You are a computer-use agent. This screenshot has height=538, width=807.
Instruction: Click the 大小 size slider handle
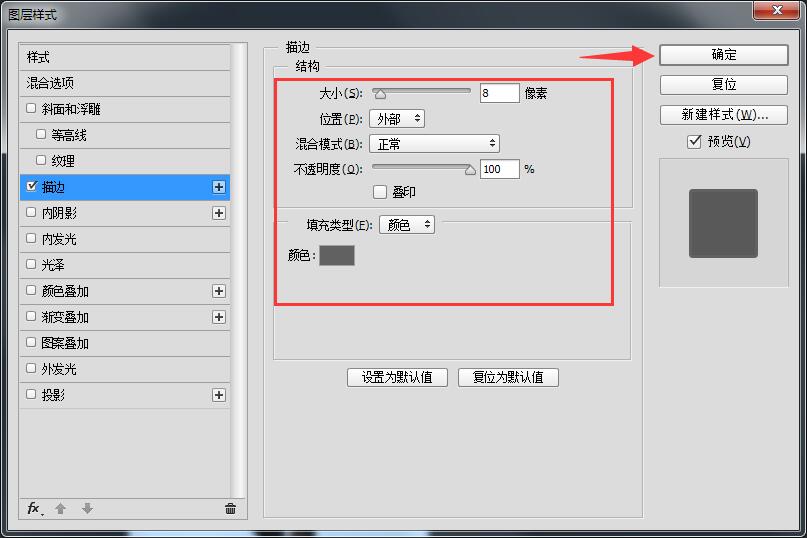380,94
